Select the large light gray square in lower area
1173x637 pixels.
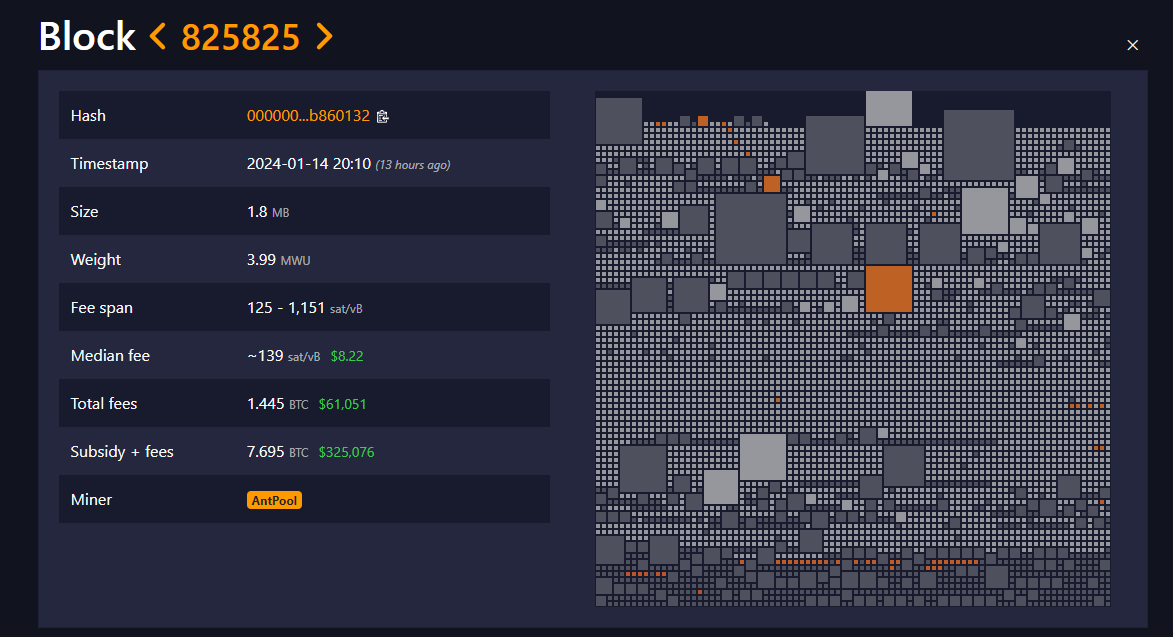[763, 457]
